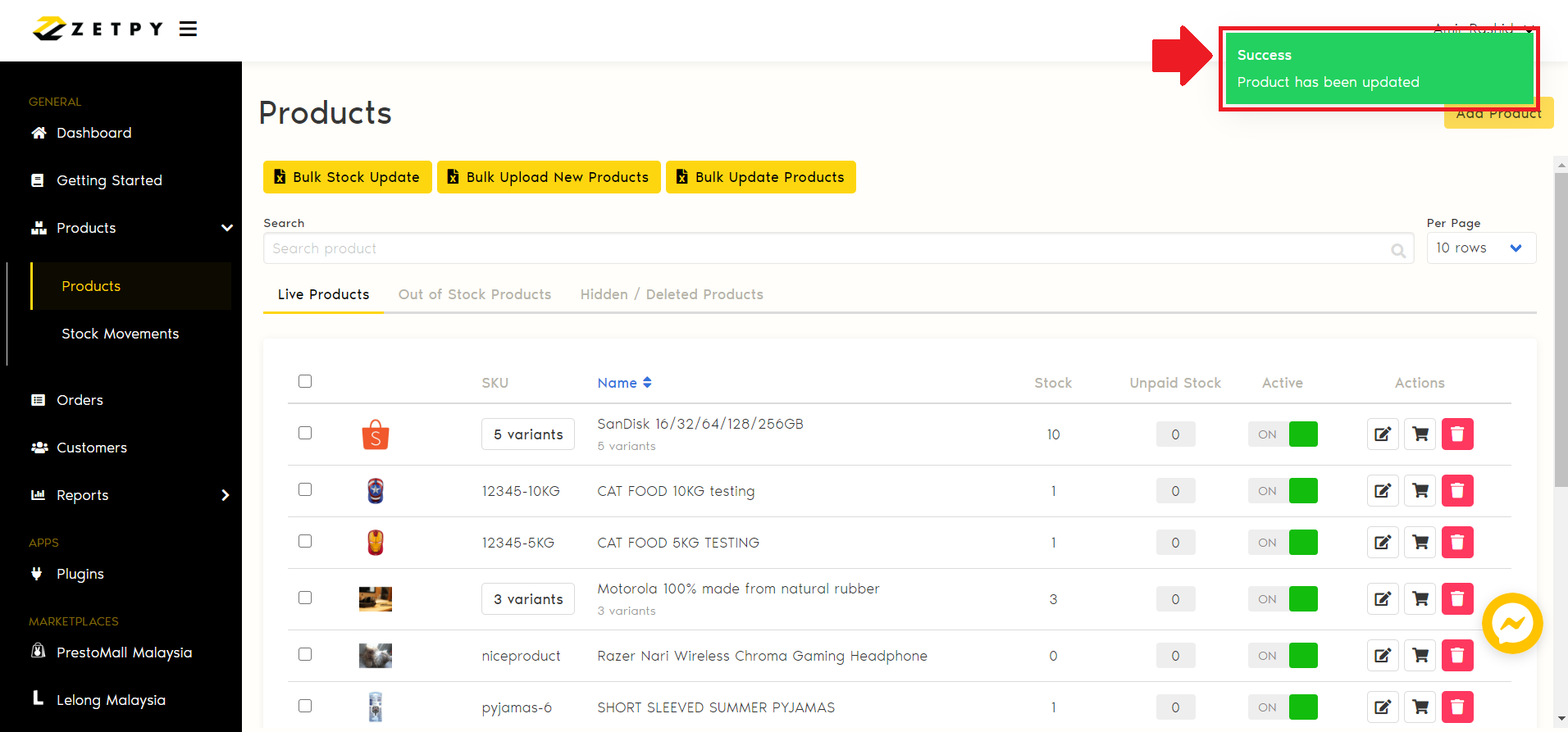Check the select-all checkbox in table header
Viewport: 1568px width, 732px height.
tap(305, 381)
